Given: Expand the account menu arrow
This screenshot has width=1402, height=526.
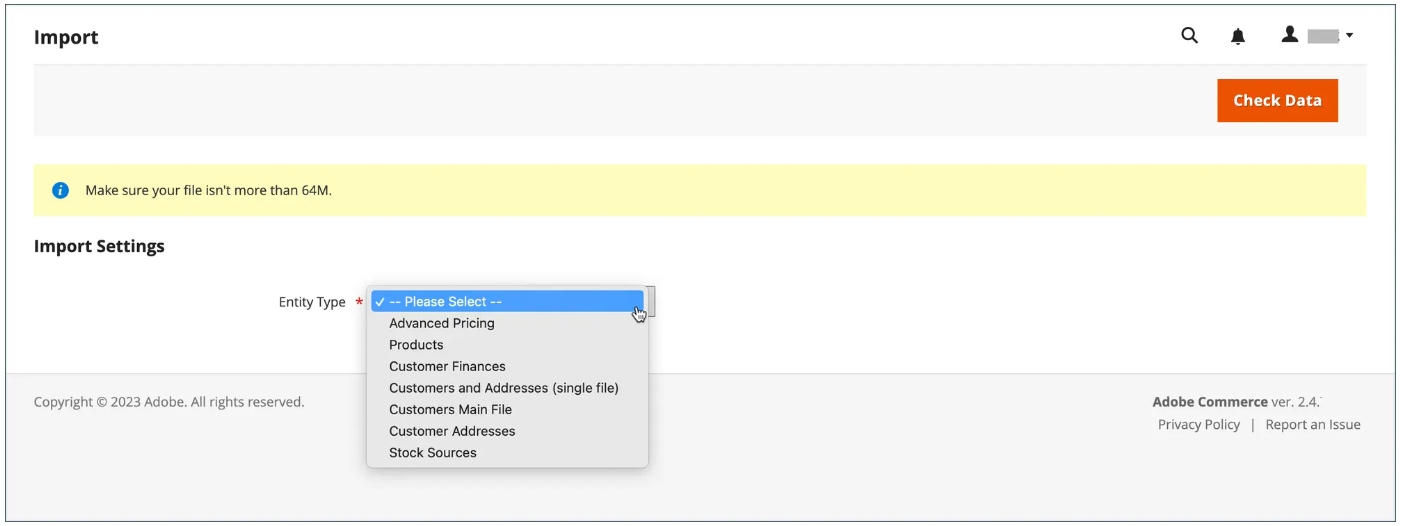Looking at the screenshot, I should (1349, 36).
